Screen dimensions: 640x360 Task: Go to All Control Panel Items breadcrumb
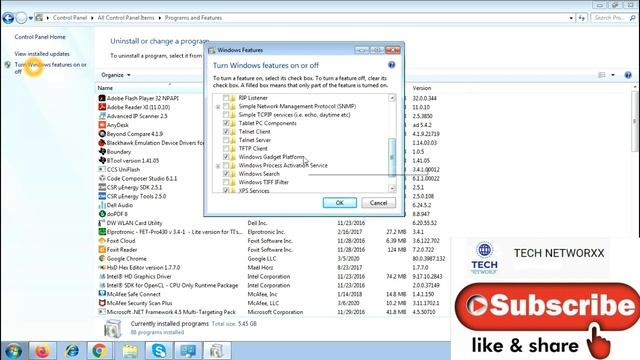pos(126,18)
